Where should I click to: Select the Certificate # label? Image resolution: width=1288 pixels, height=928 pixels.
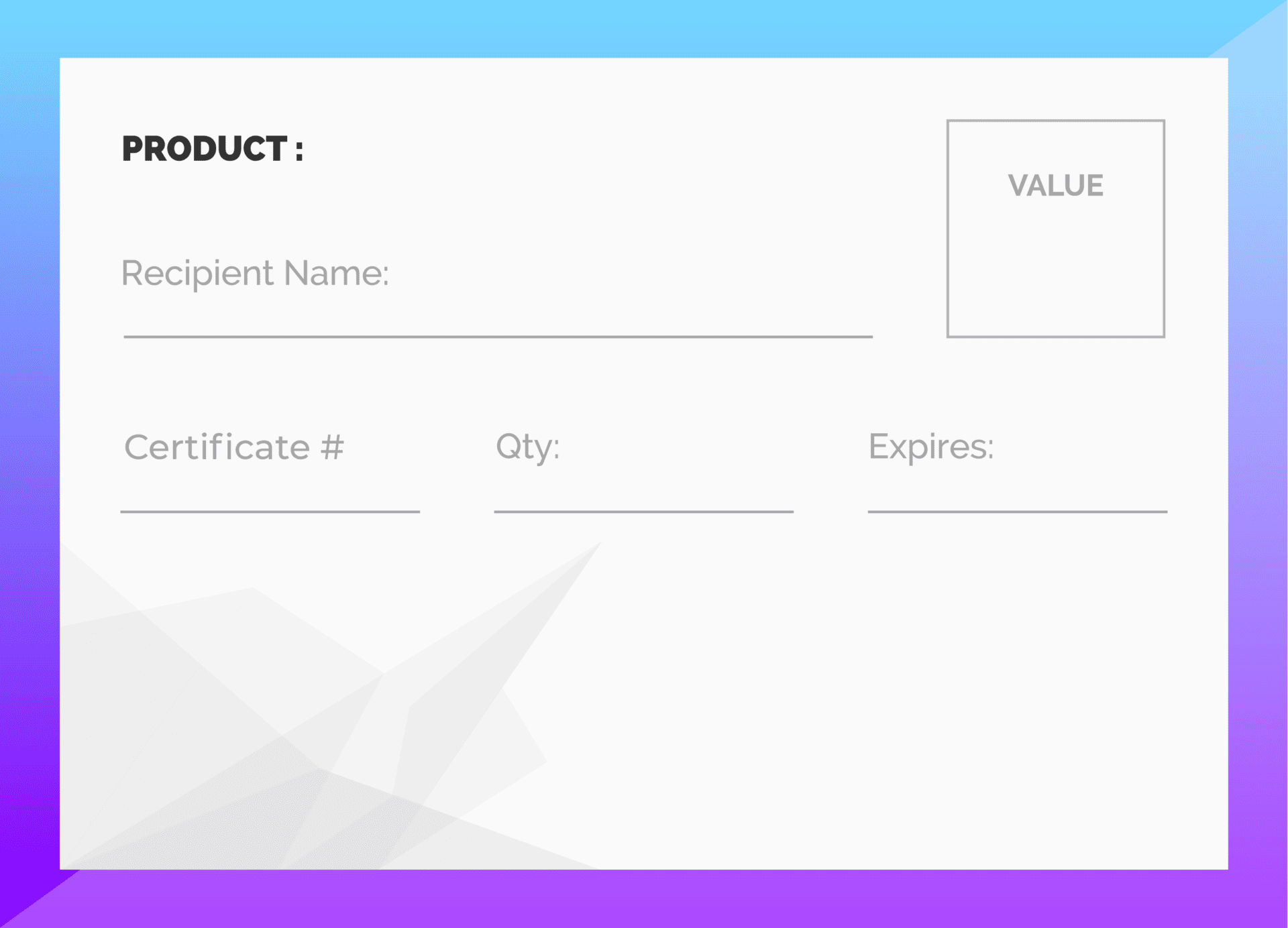pyautogui.click(x=233, y=447)
